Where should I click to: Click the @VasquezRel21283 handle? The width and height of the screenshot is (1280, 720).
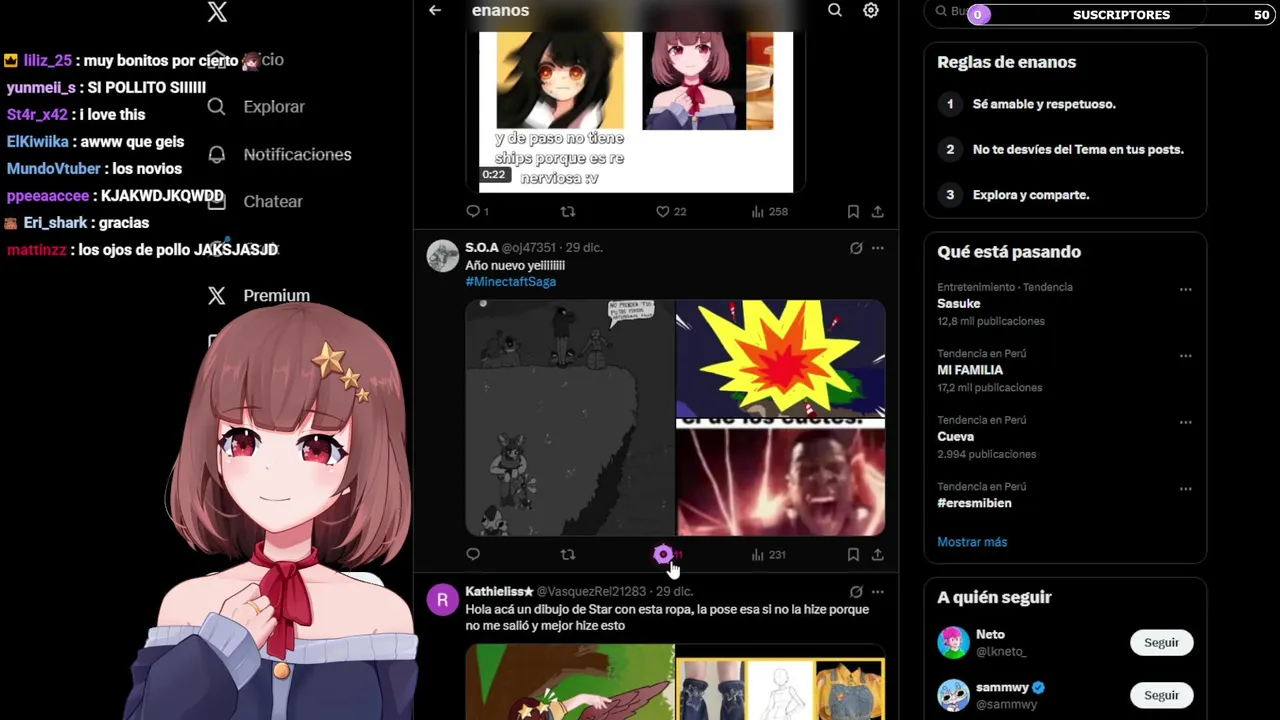pos(591,592)
